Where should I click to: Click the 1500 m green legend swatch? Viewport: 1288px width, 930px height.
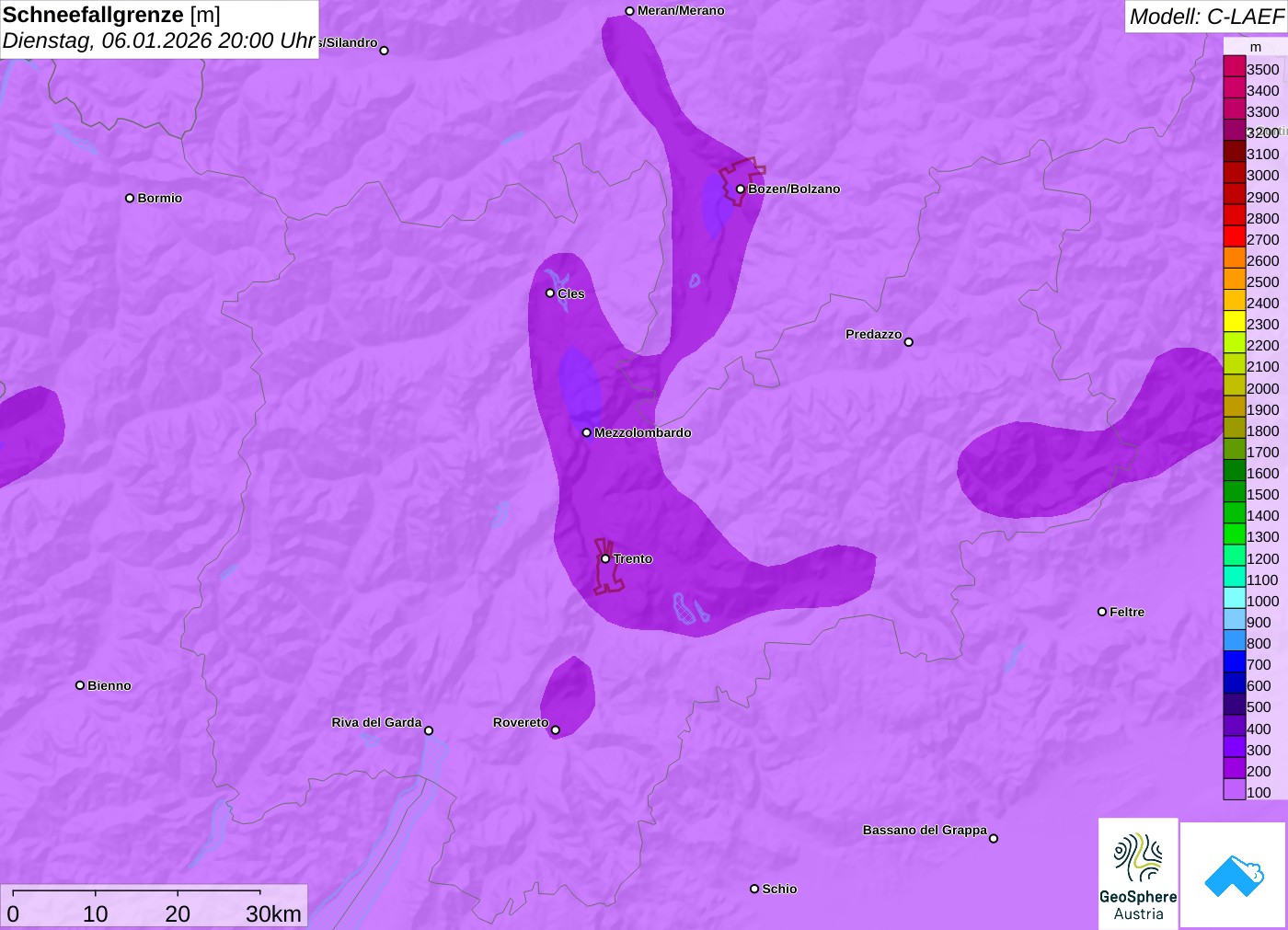click(1234, 492)
